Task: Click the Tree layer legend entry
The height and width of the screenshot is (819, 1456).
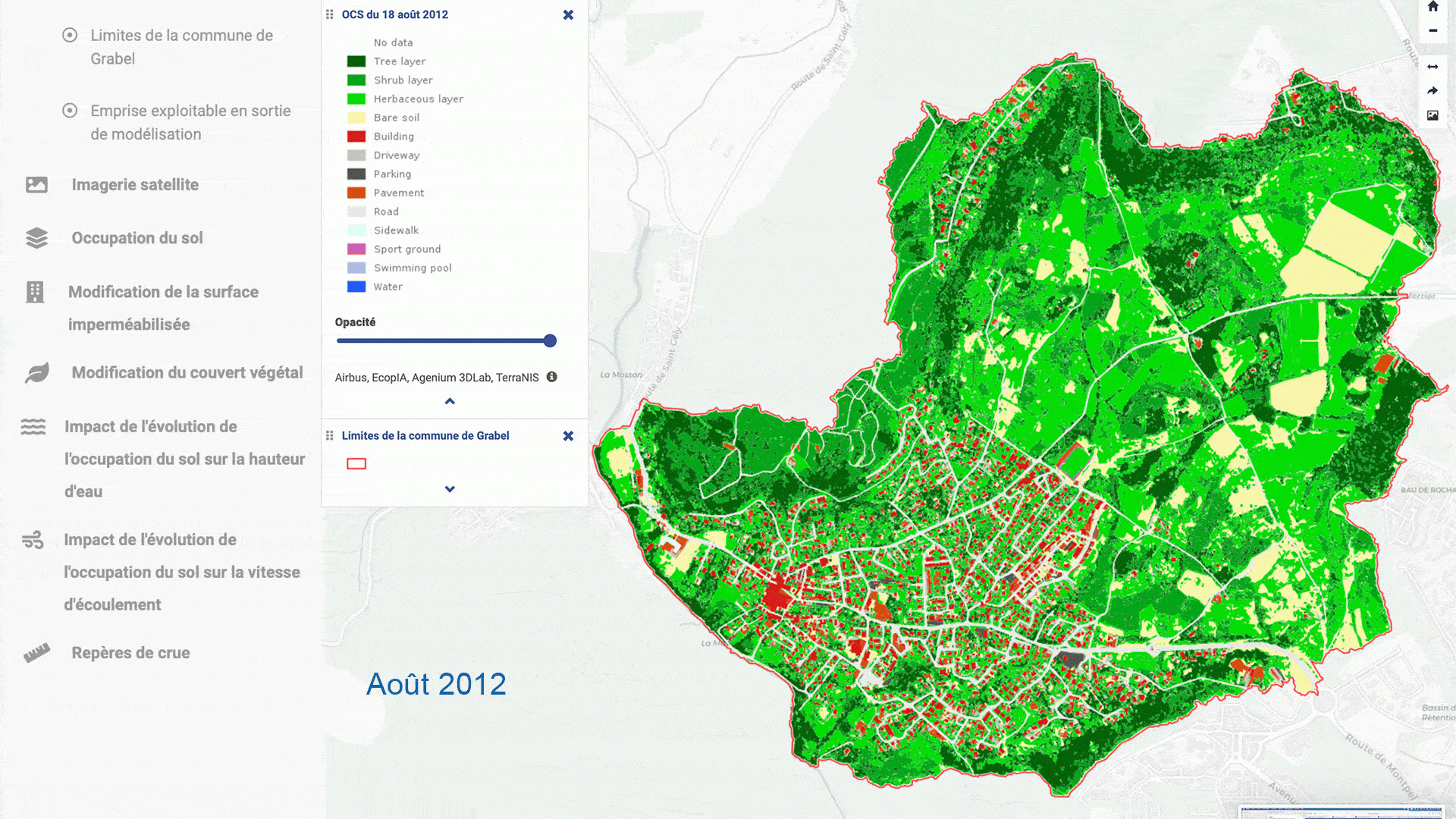Action: [x=400, y=61]
